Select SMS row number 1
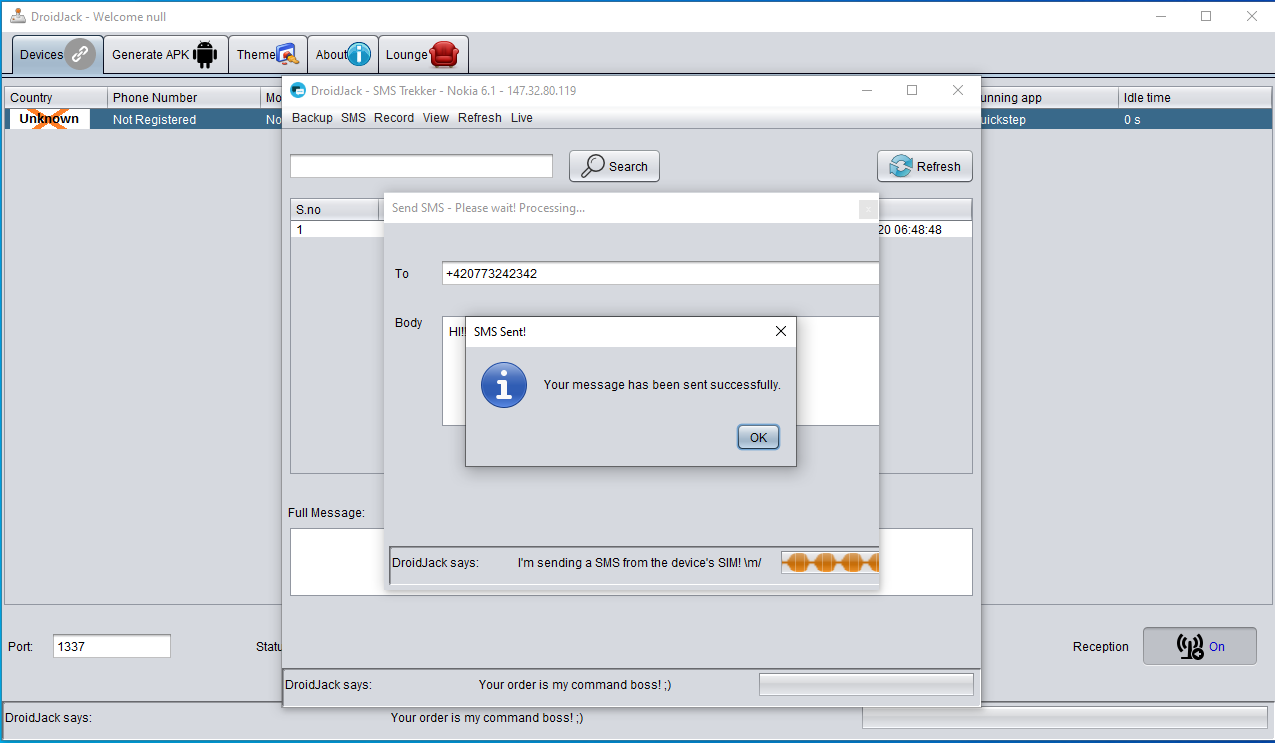 [335, 230]
